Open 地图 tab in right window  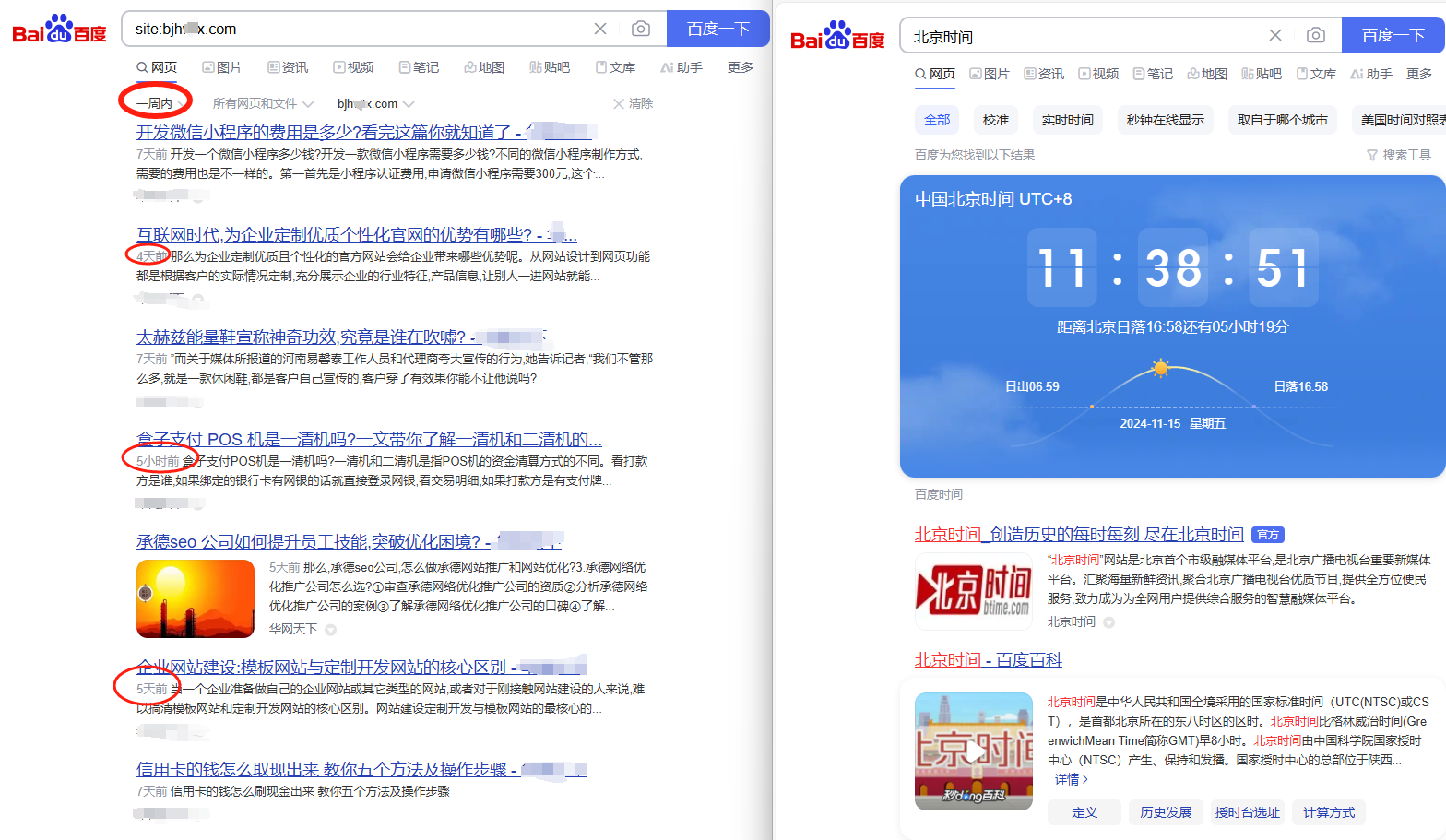click(x=1207, y=74)
